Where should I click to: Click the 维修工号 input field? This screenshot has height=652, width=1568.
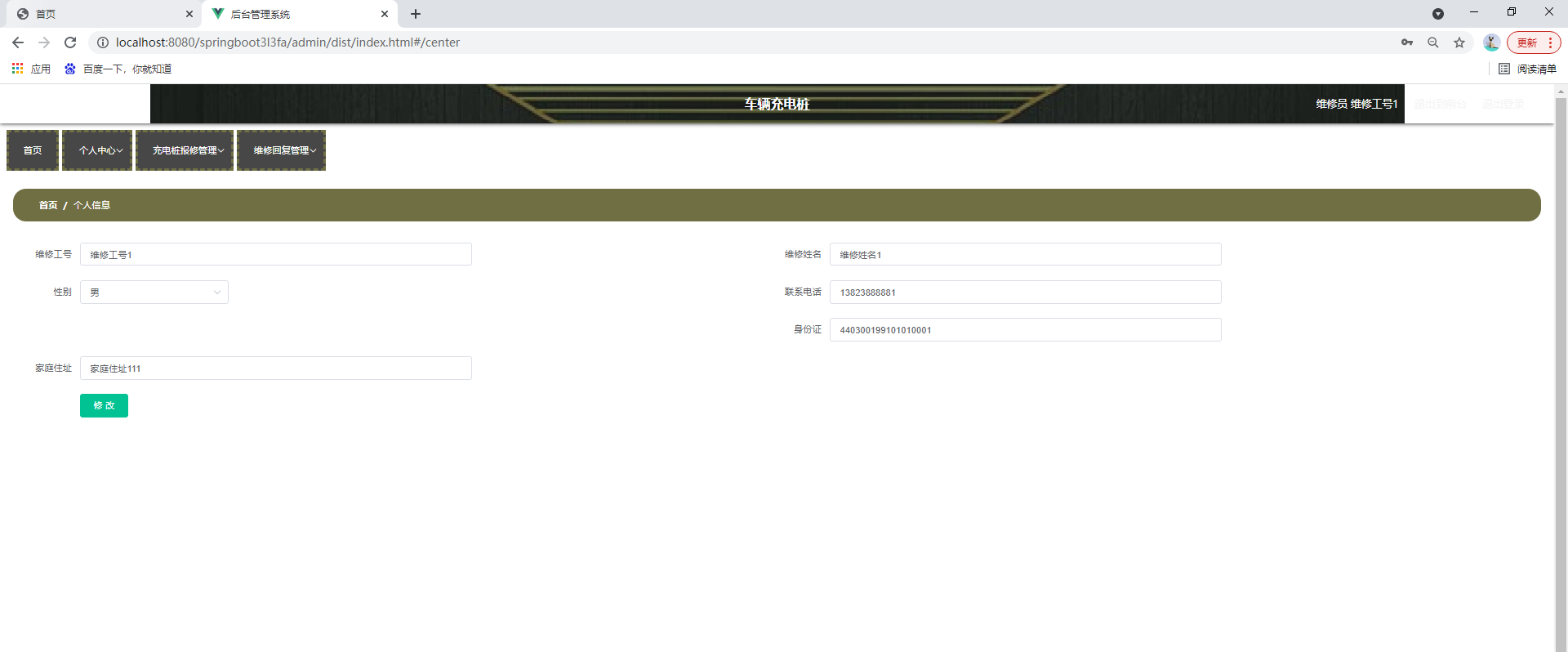point(276,254)
